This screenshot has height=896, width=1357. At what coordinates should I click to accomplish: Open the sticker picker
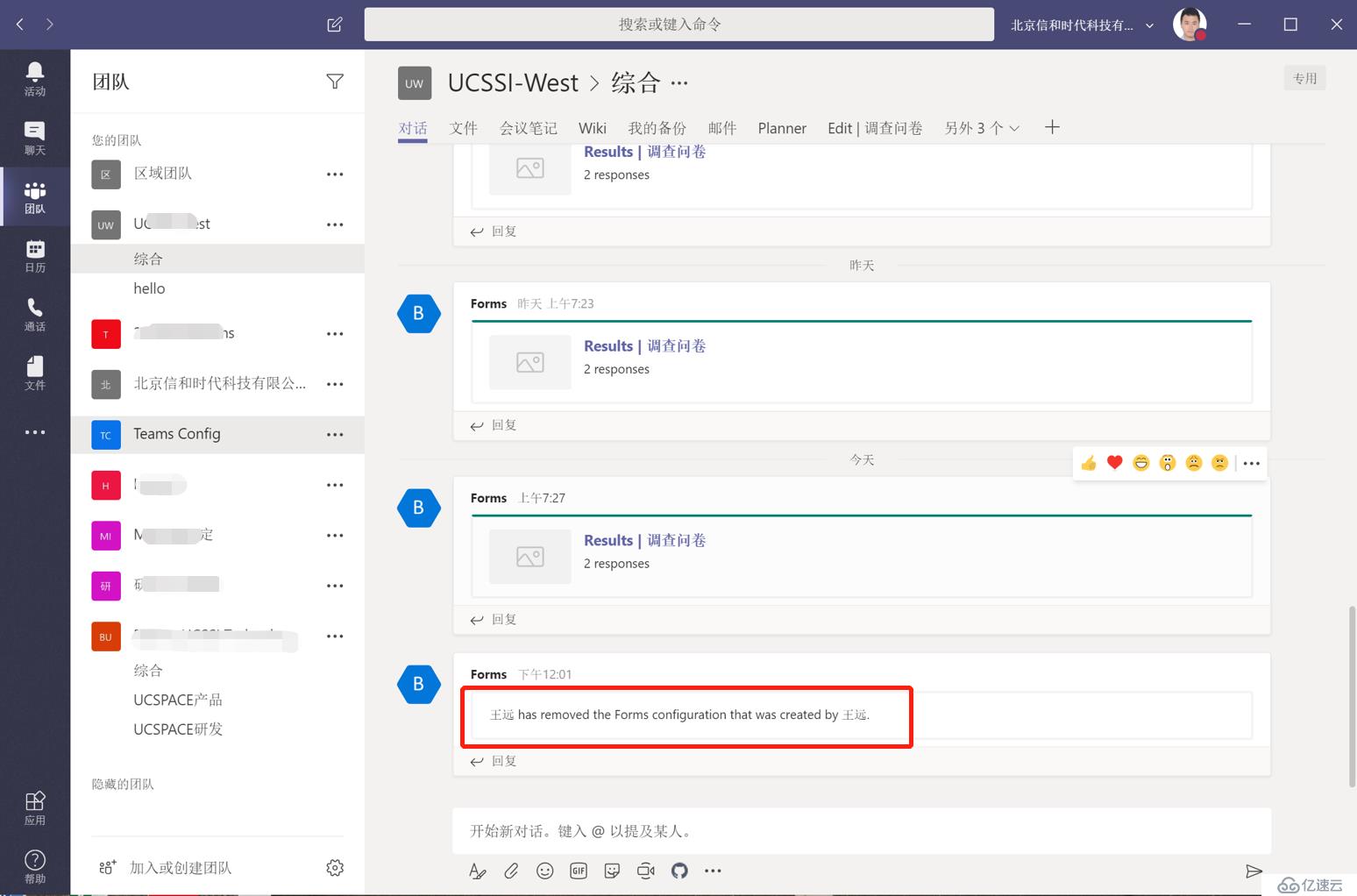point(613,871)
